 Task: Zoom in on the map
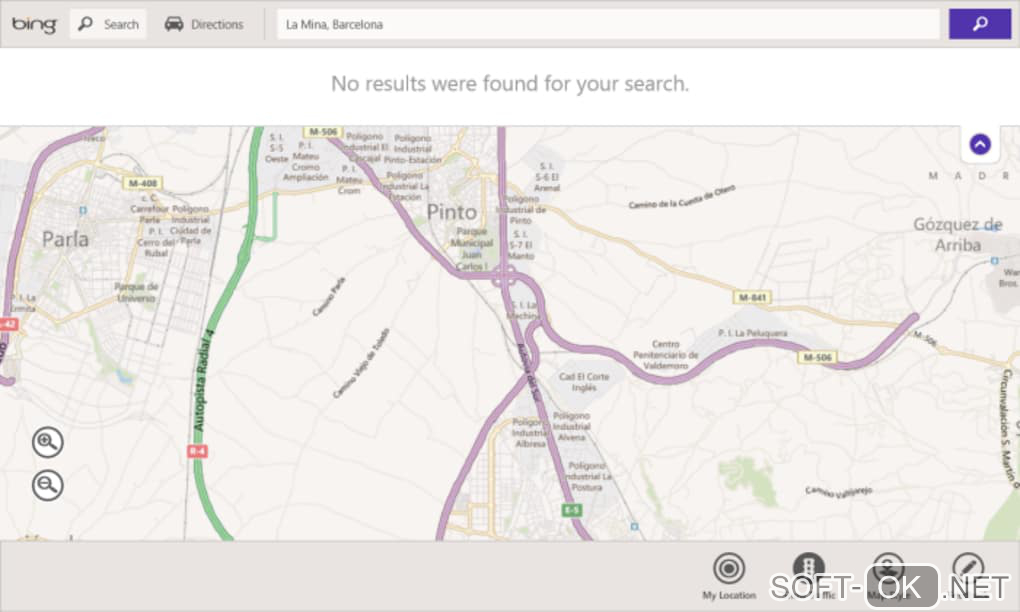coord(47,442)
